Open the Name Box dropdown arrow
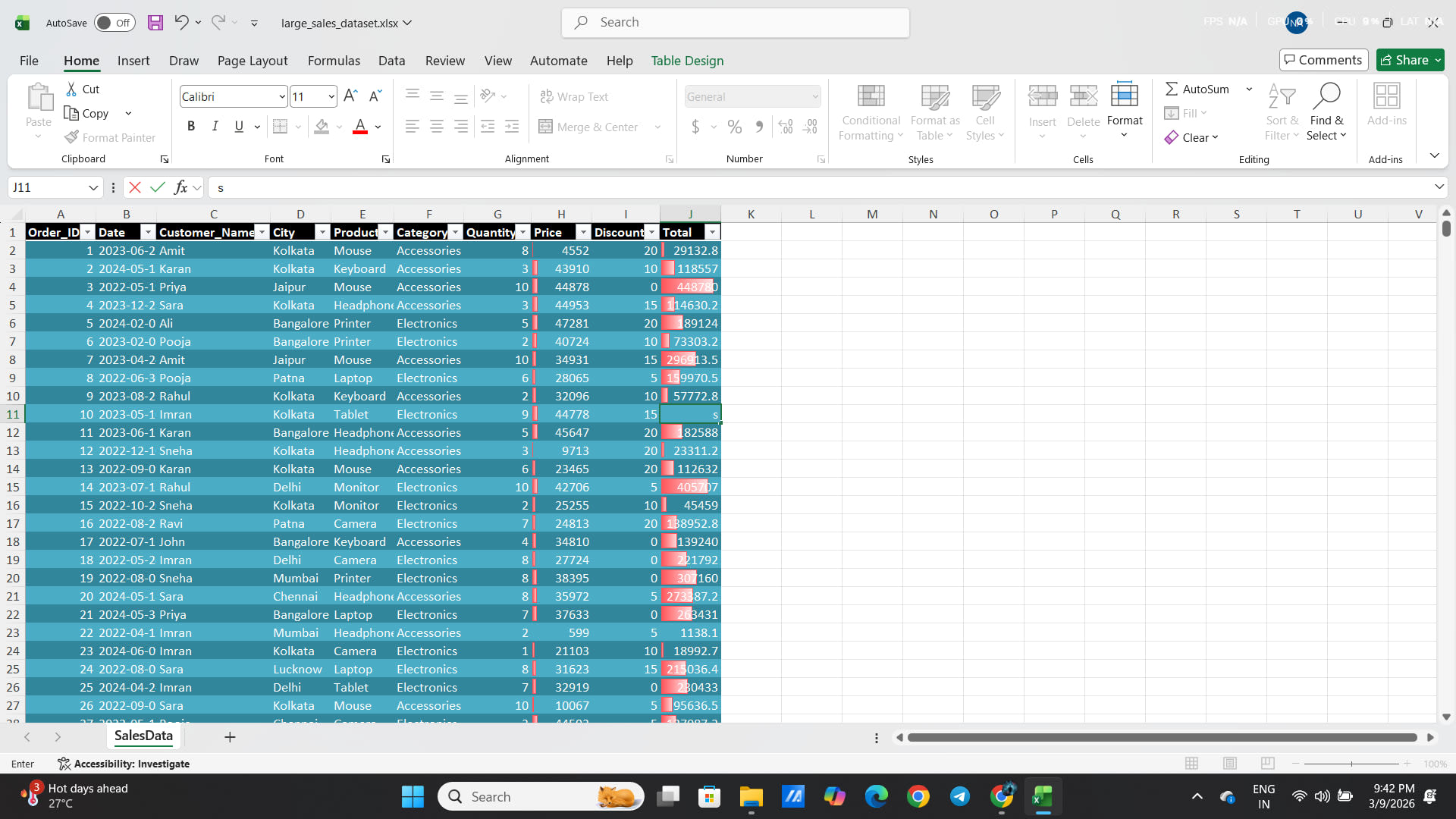The image size is (1456, 819). point(93,187)
